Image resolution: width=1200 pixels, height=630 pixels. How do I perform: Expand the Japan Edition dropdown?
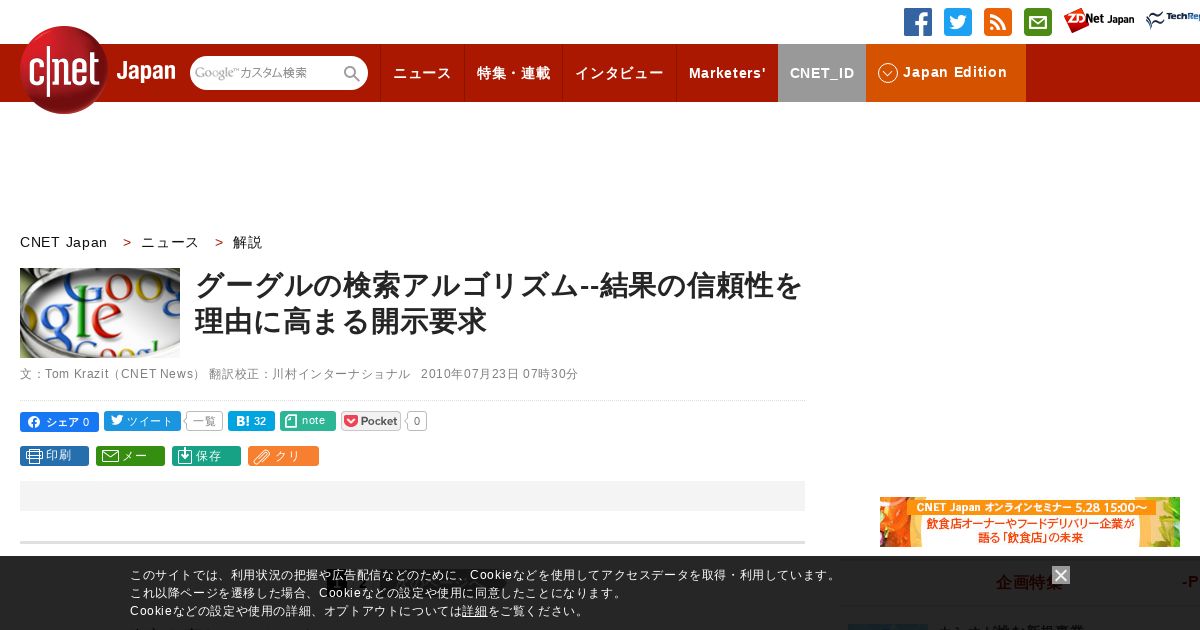(946, 73)
